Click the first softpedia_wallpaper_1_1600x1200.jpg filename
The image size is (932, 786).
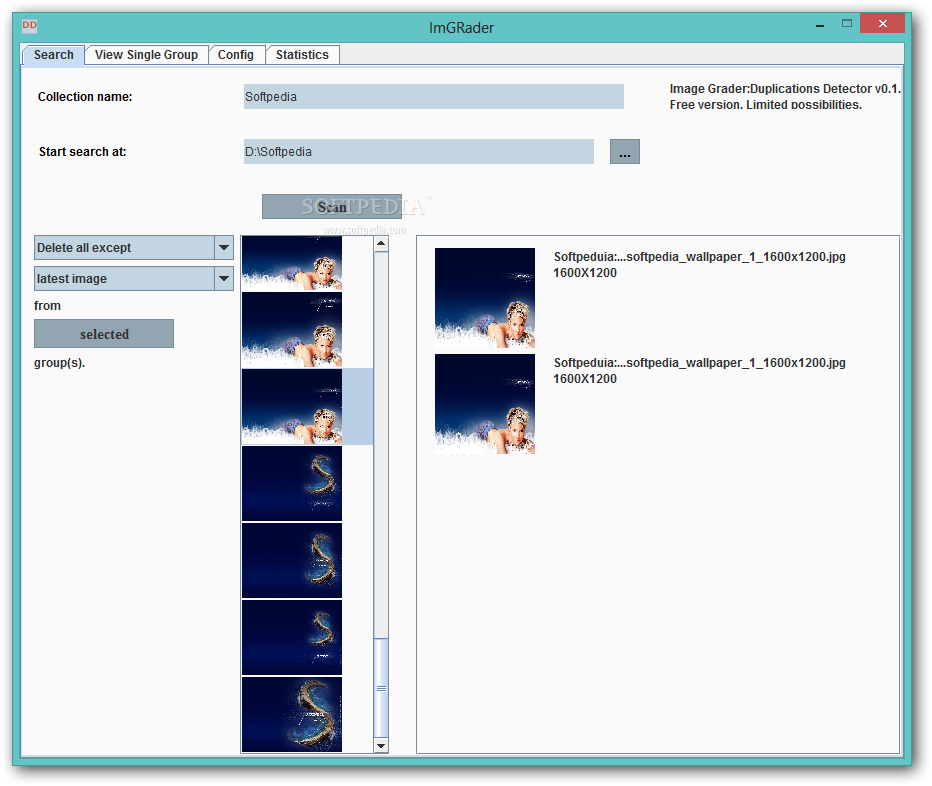pos(700,257)
